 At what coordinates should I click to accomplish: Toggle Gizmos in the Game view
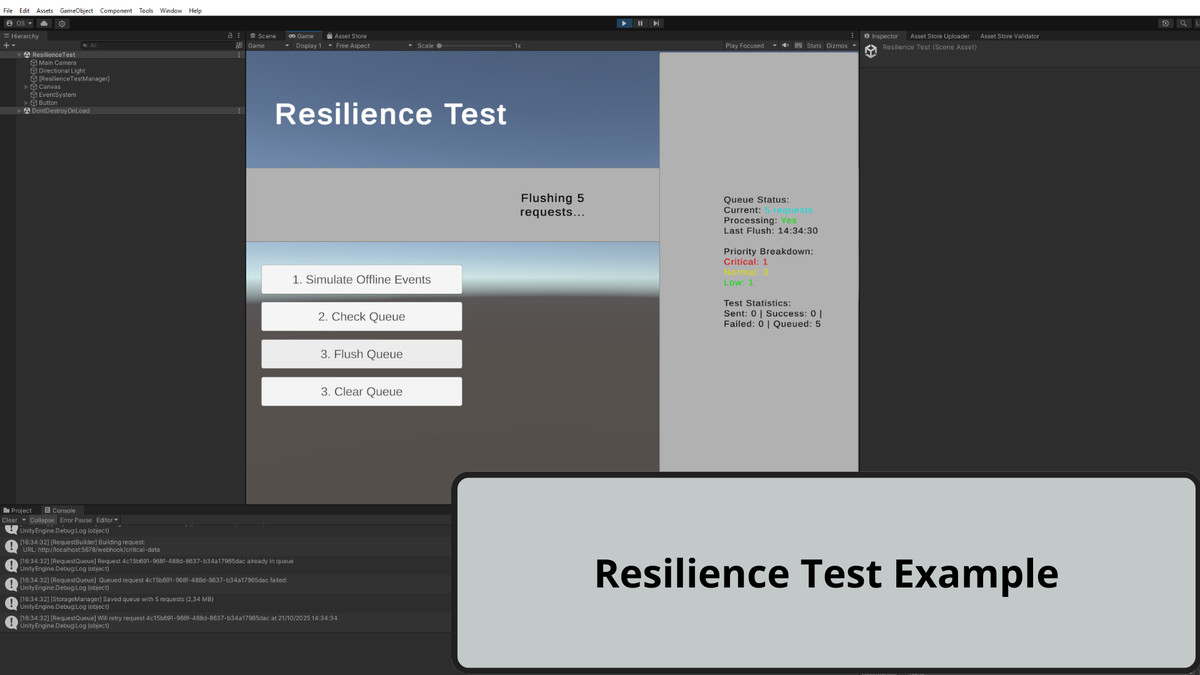(836, 46)
